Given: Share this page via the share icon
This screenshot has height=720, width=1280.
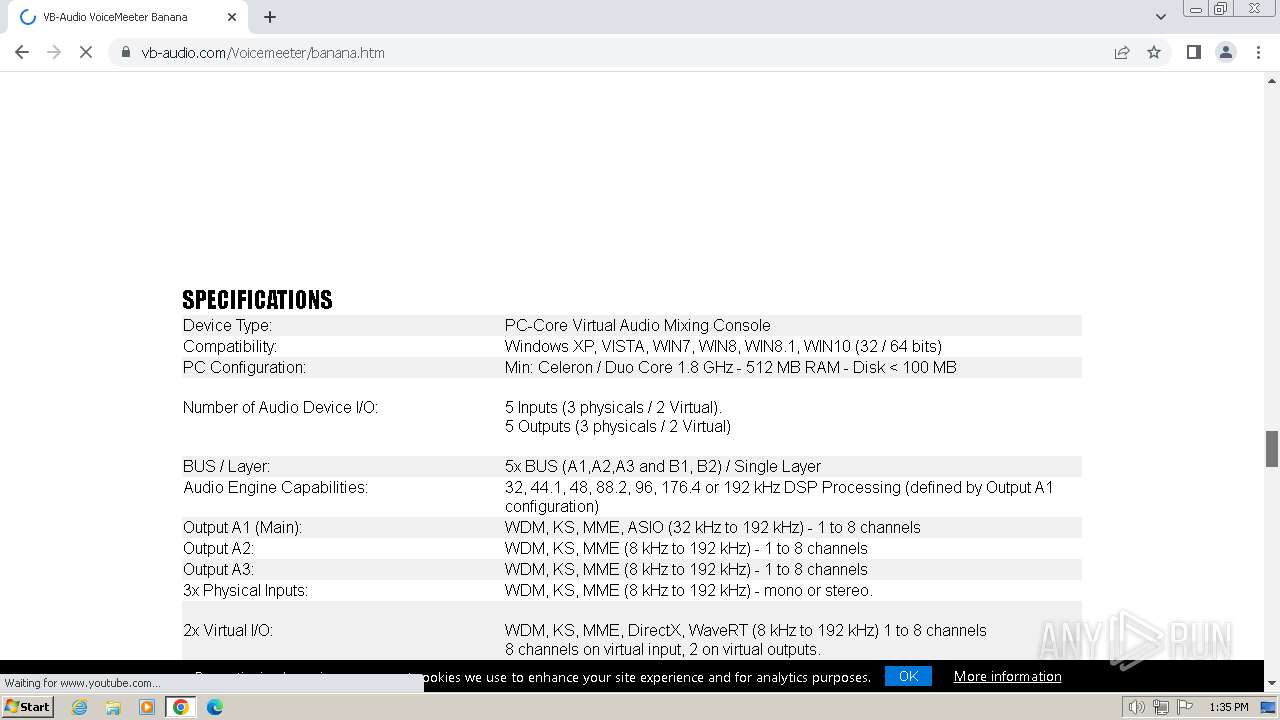Looking at the screenshot, I should [x=1122, y=52].
